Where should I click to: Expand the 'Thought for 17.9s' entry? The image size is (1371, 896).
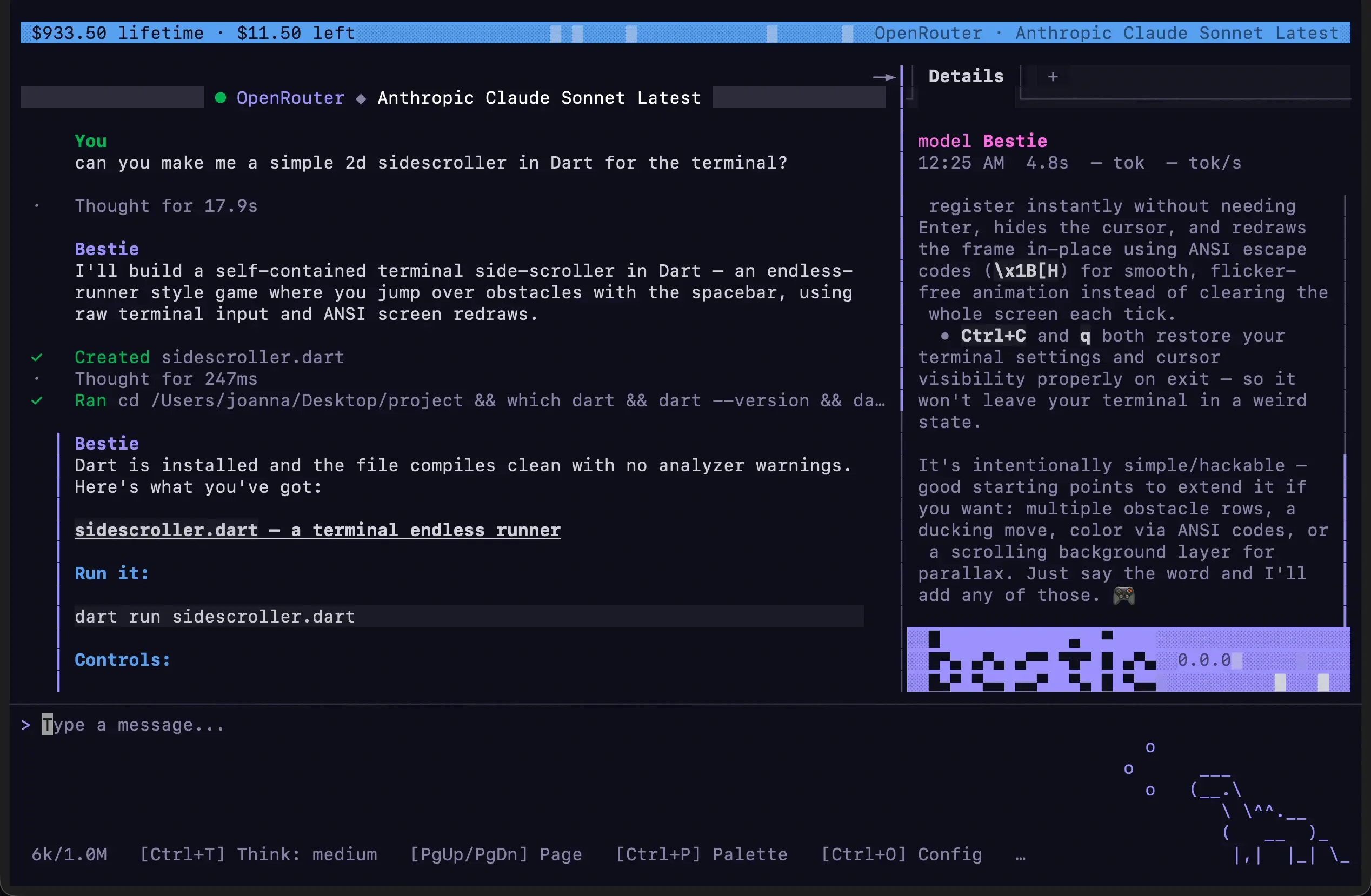(x=166, y=206)
